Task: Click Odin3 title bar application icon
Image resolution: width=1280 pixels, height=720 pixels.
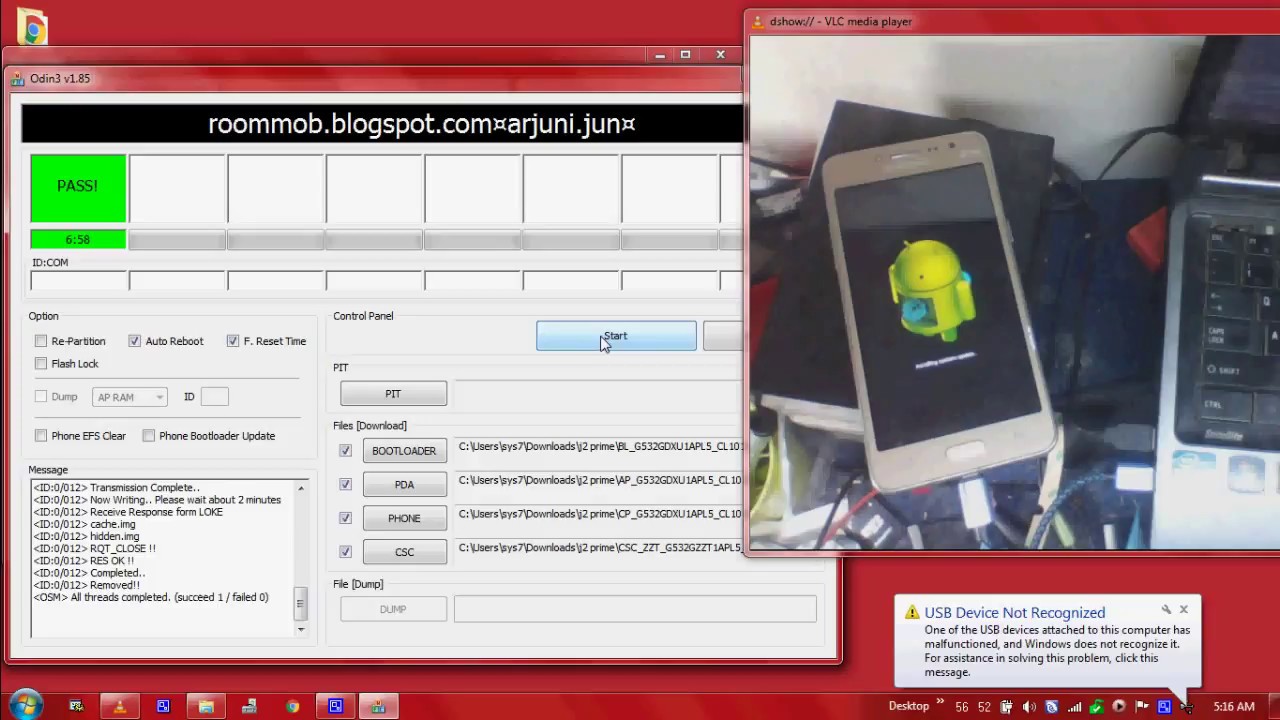Action: tap(17, 78)
